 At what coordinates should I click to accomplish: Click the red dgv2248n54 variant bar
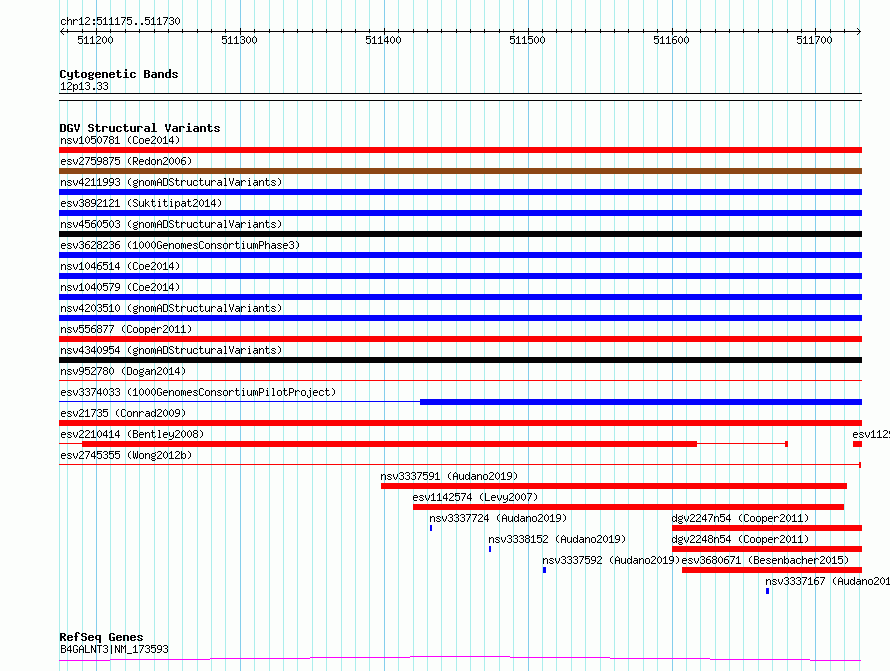click(x=767, y=549)
